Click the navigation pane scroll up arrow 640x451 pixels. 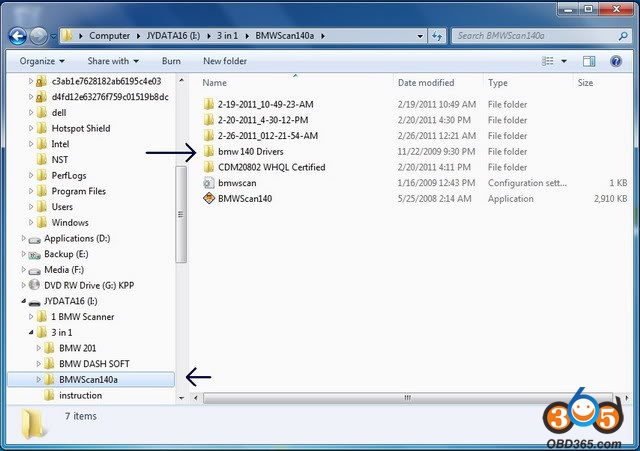181,80
